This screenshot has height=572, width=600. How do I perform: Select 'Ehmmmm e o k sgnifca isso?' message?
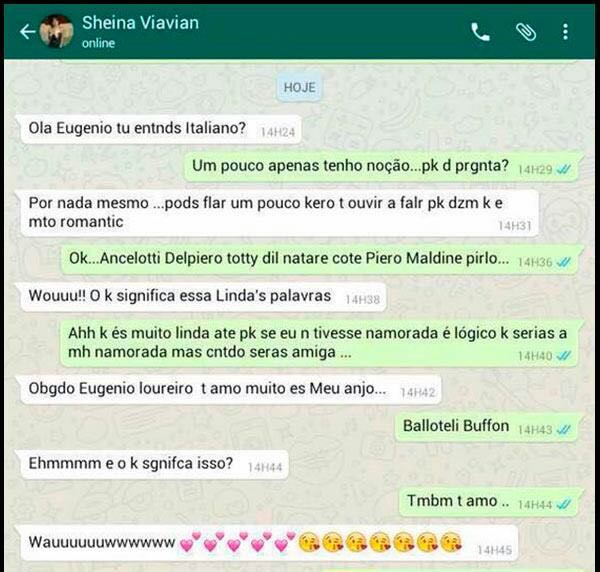[152, 464]
